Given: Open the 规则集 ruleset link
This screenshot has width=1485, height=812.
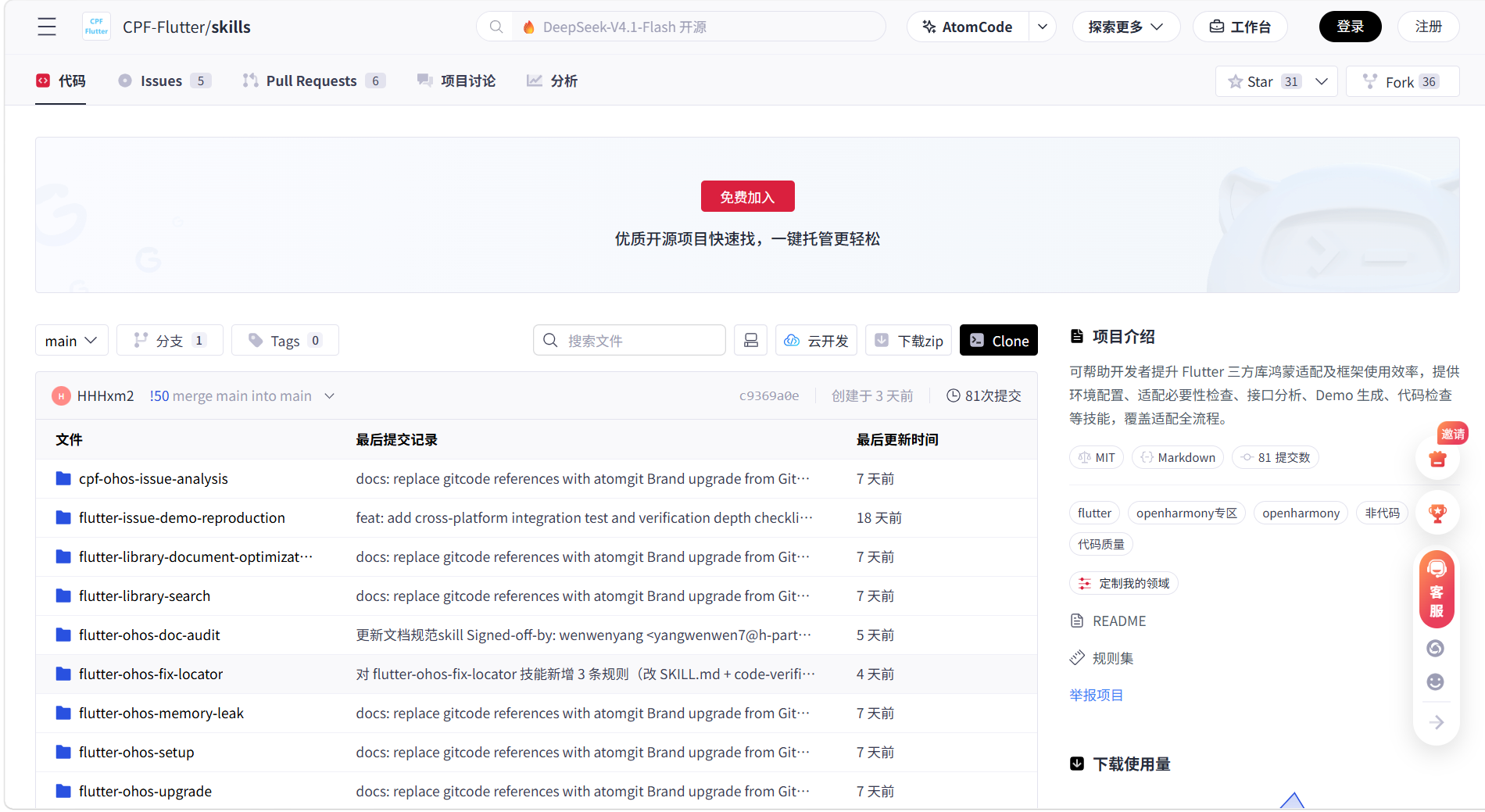Looking at the screenshot, I should (x=1102, y=658).
